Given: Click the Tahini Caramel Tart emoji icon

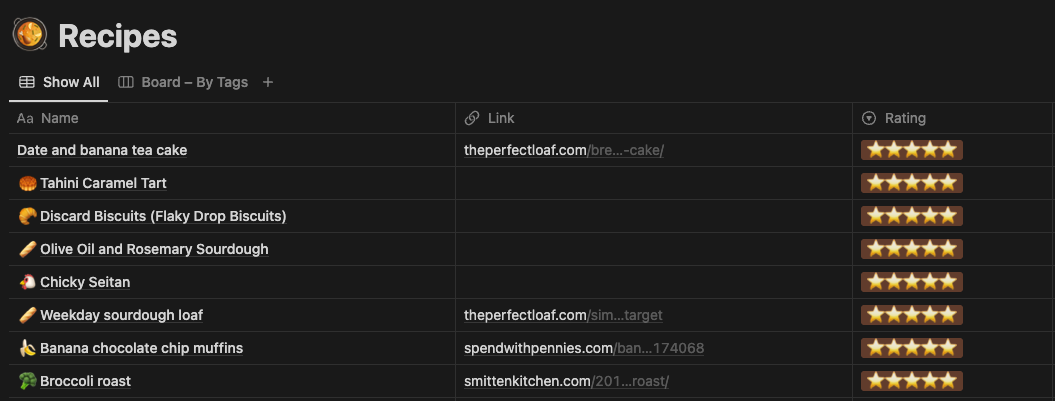Looking at the screenshot, I should pyautogui.click(x=27, y=183).
